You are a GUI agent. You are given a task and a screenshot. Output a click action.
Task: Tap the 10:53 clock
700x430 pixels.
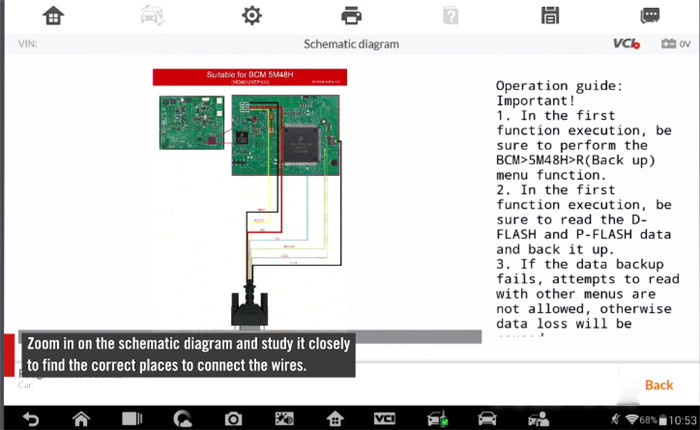(683, 420)
